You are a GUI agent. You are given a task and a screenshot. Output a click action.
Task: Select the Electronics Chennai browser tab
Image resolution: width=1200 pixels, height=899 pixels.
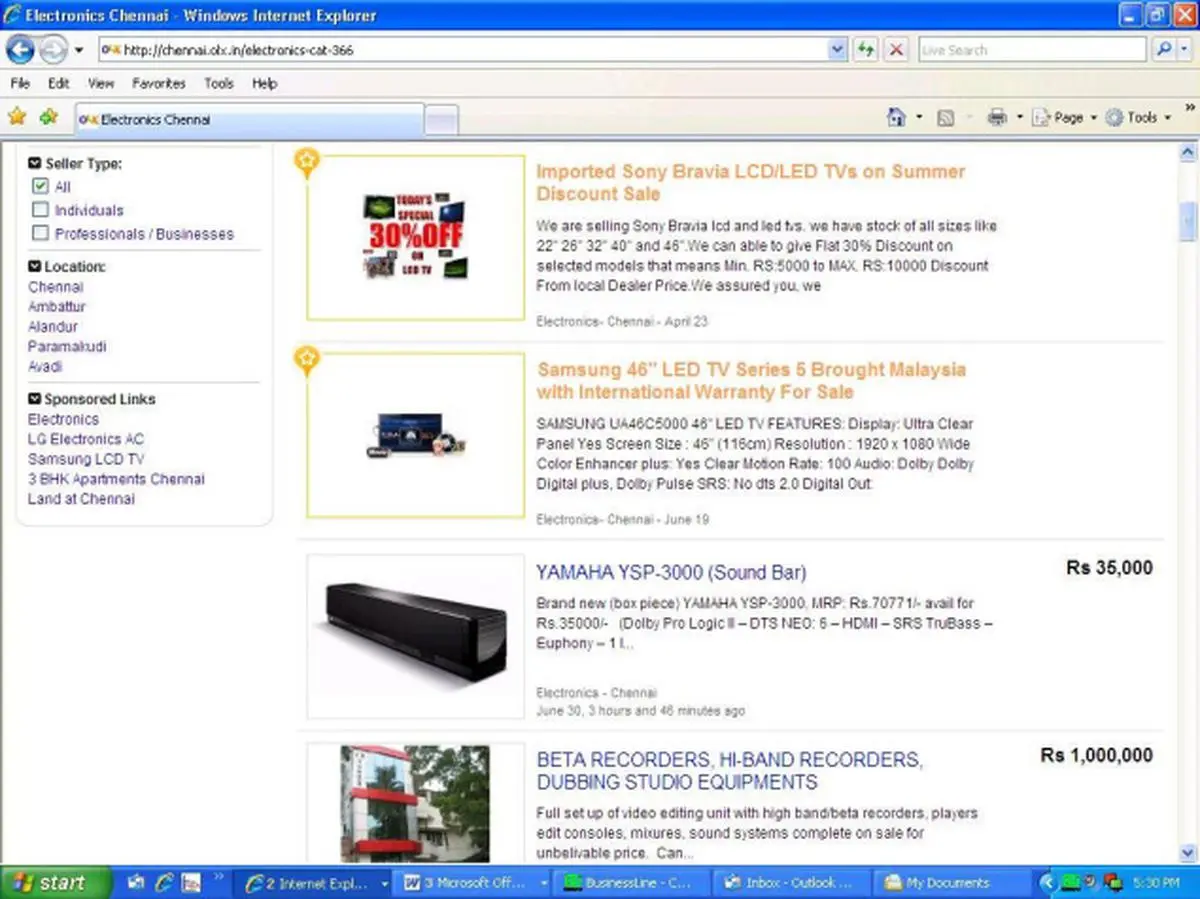(248, 119)
